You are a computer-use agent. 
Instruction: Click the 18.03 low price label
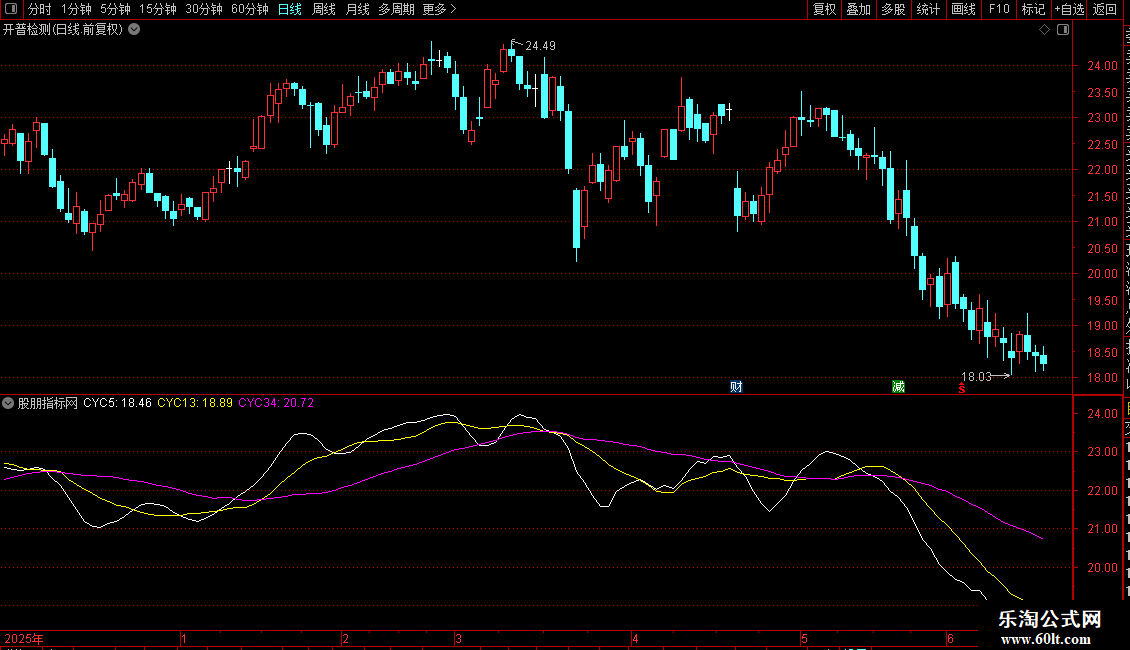click(976, 377)
